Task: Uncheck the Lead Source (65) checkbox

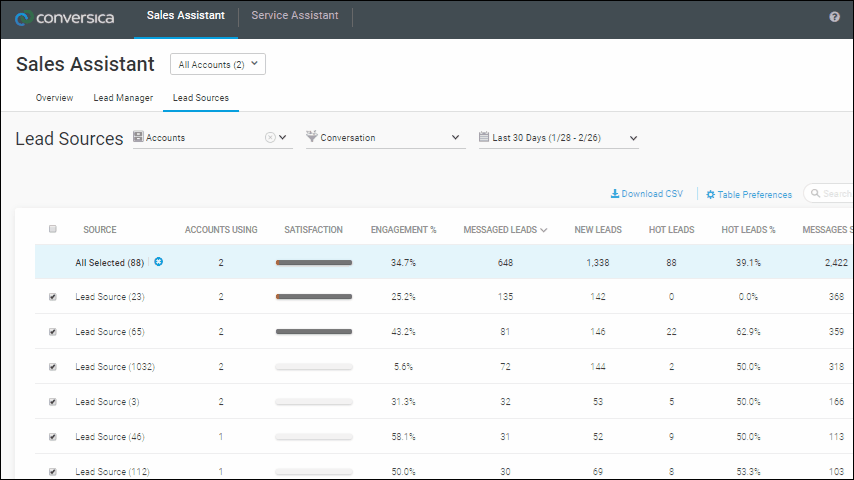Action: click(53, 332)
